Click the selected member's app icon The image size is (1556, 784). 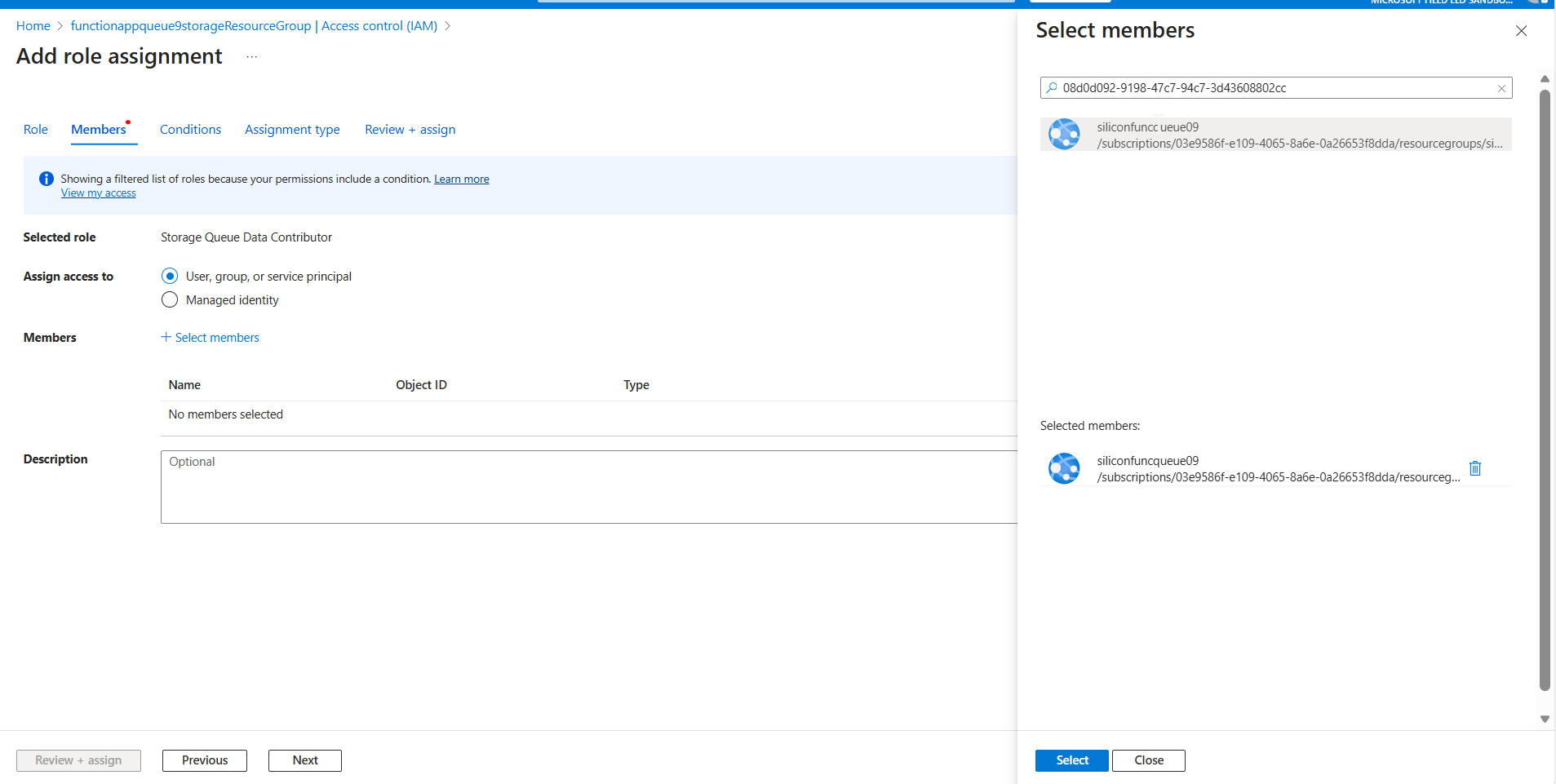(x=1064, y=468)
